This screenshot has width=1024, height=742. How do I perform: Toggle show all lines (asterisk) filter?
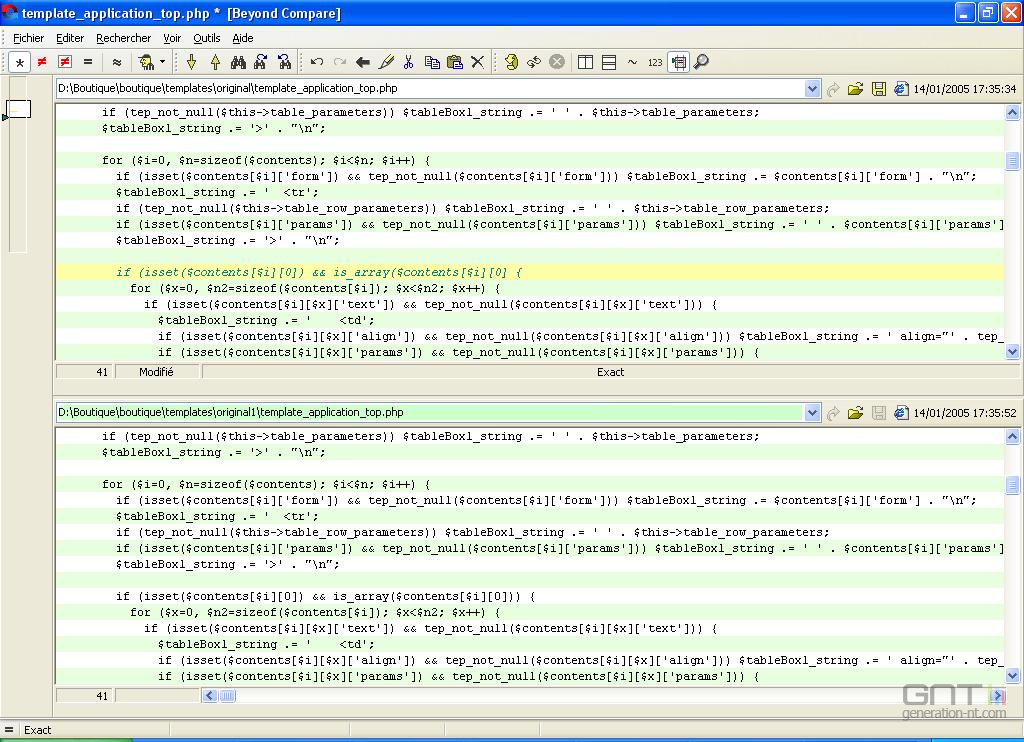click(19, 62)
